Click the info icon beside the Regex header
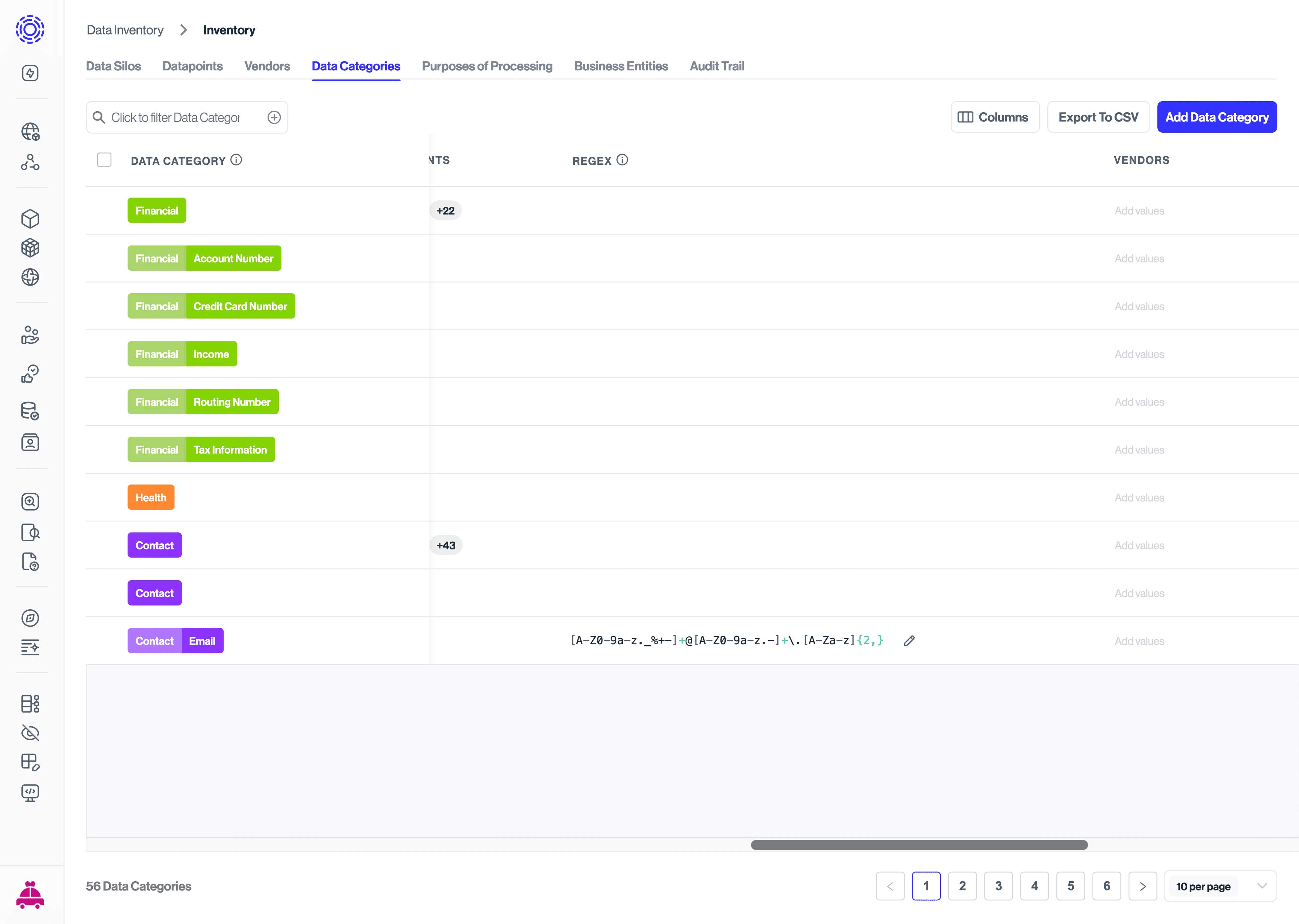 622,160
